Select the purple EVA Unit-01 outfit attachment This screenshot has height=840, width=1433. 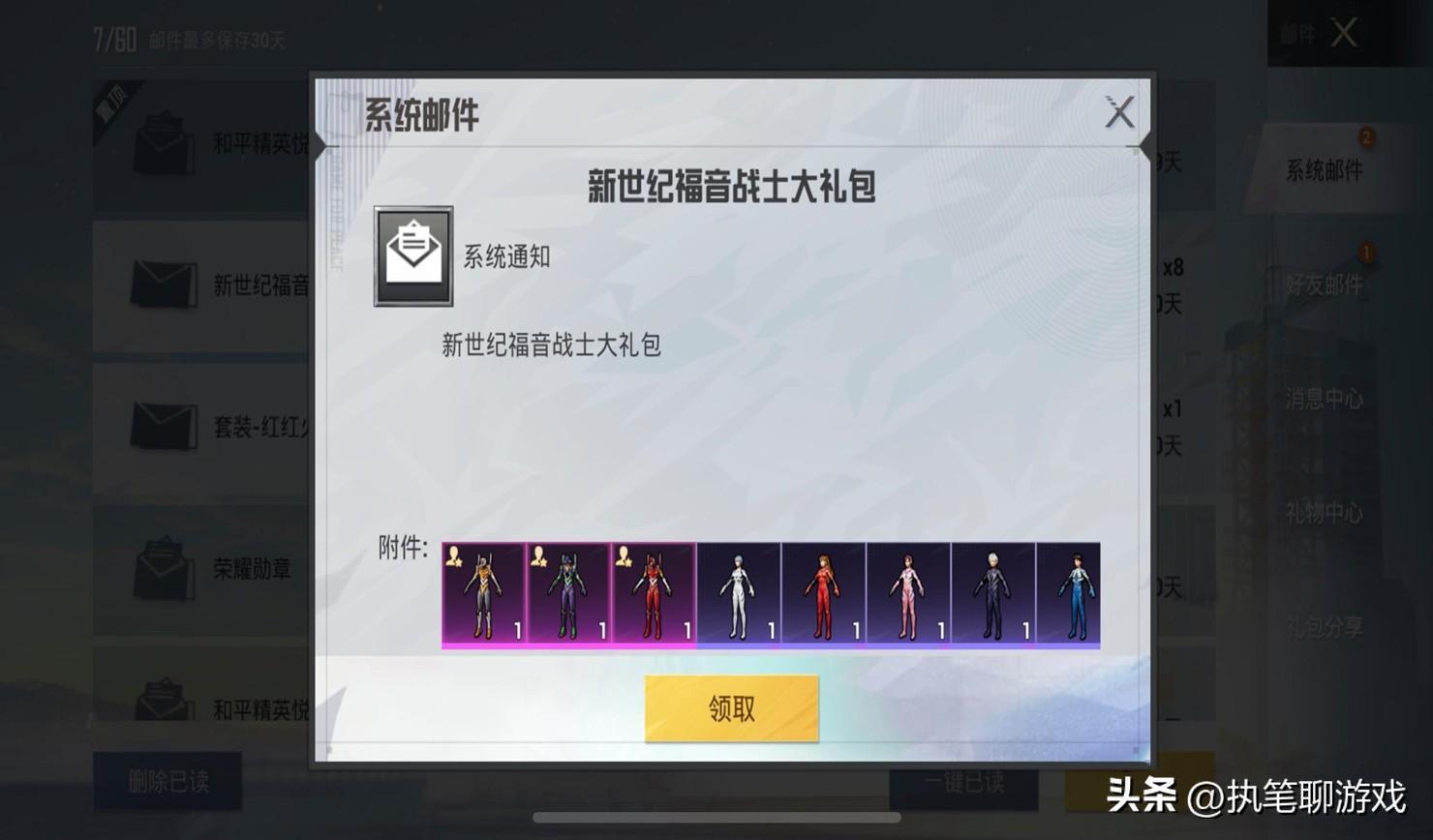568,594
